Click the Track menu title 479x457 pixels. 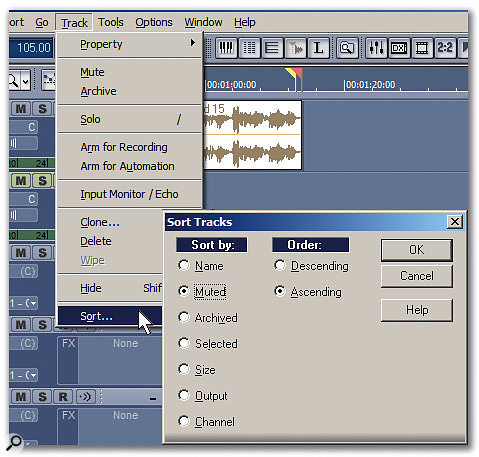[74, 23]
